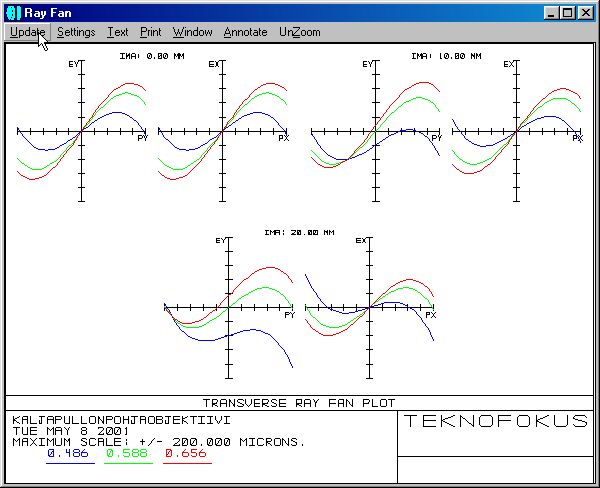Open the Settings menu
This screenshot has height=488, width=600.
(76, 32)
